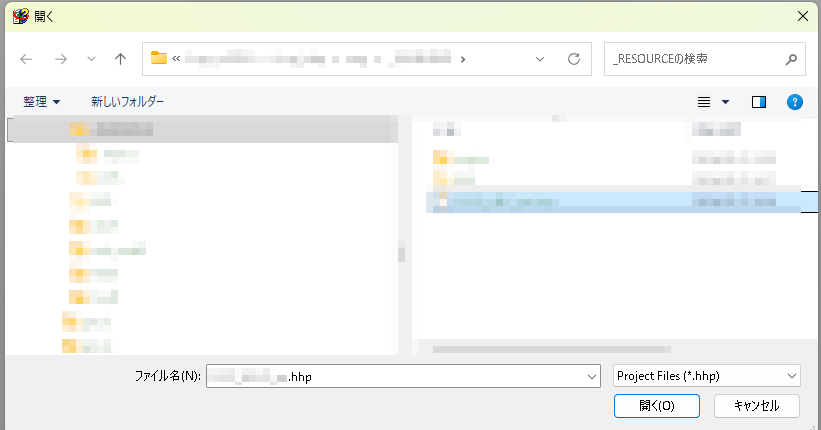This screenshot has height=430, width=821.
Task: Click the 開く(O) button
Action: 656,406
